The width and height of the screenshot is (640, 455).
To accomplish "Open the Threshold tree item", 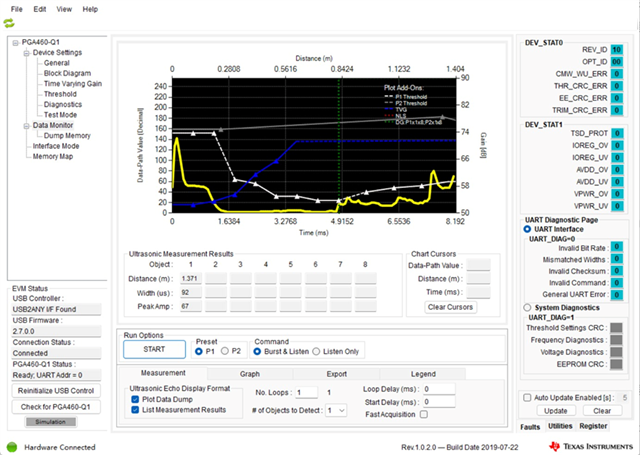I will [x=60, y=94].
